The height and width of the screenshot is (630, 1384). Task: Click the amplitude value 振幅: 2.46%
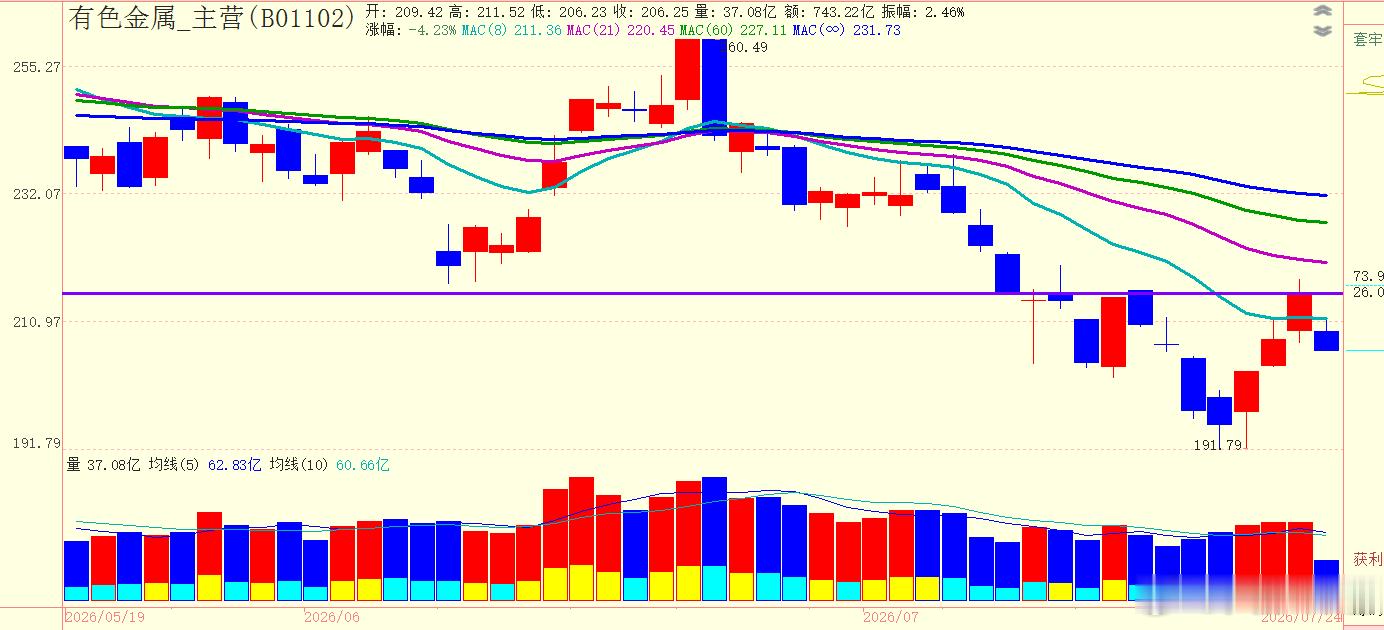[923, 12]
